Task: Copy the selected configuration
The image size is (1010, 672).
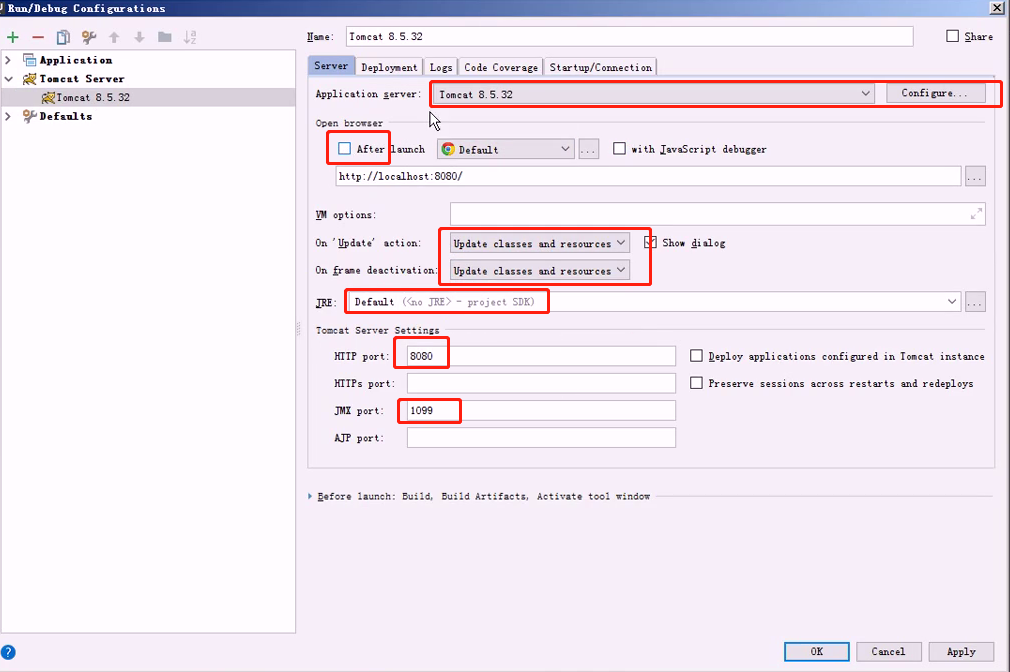Action: point(63,37)
